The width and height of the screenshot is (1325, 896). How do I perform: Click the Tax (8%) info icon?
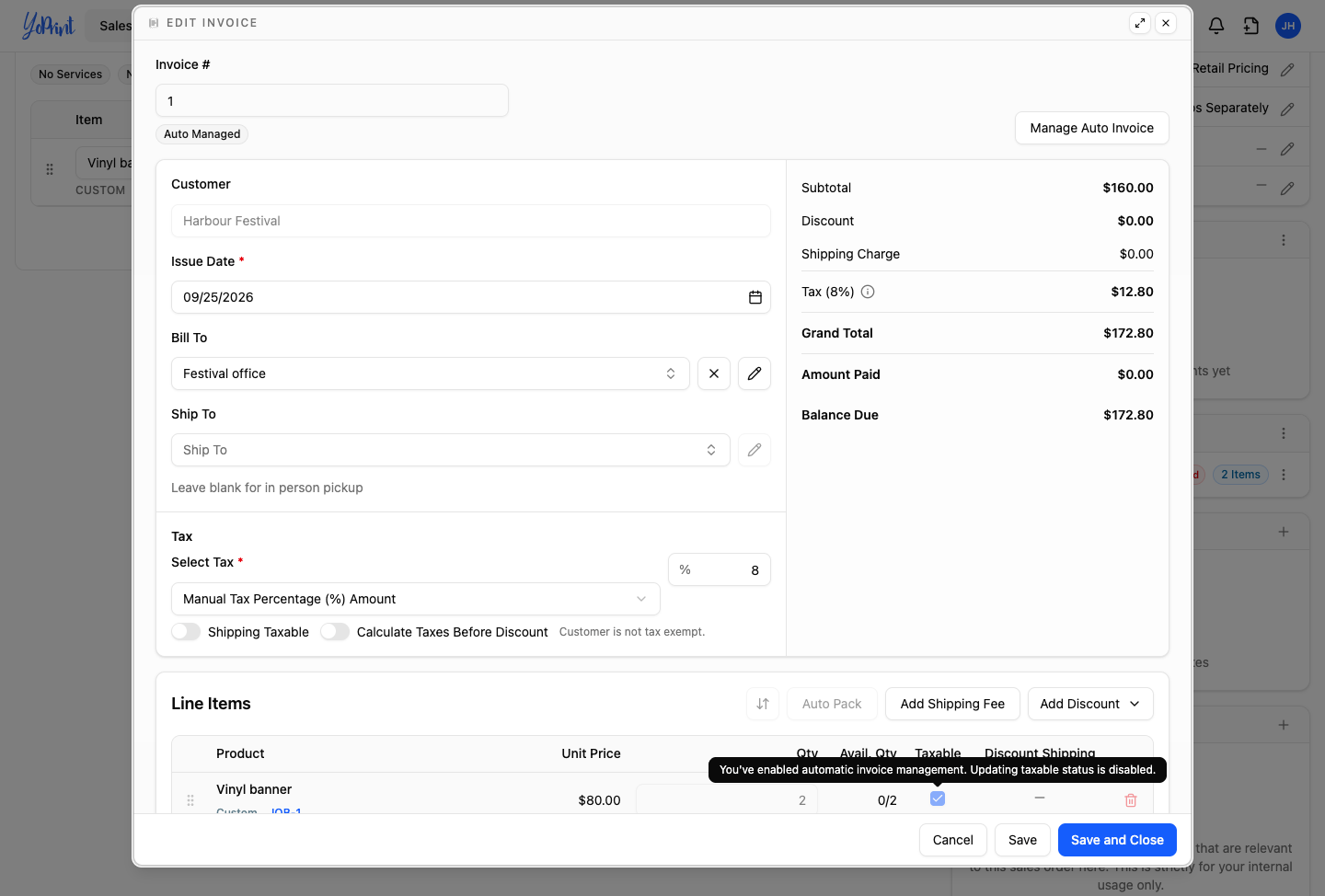coord(868,292)
